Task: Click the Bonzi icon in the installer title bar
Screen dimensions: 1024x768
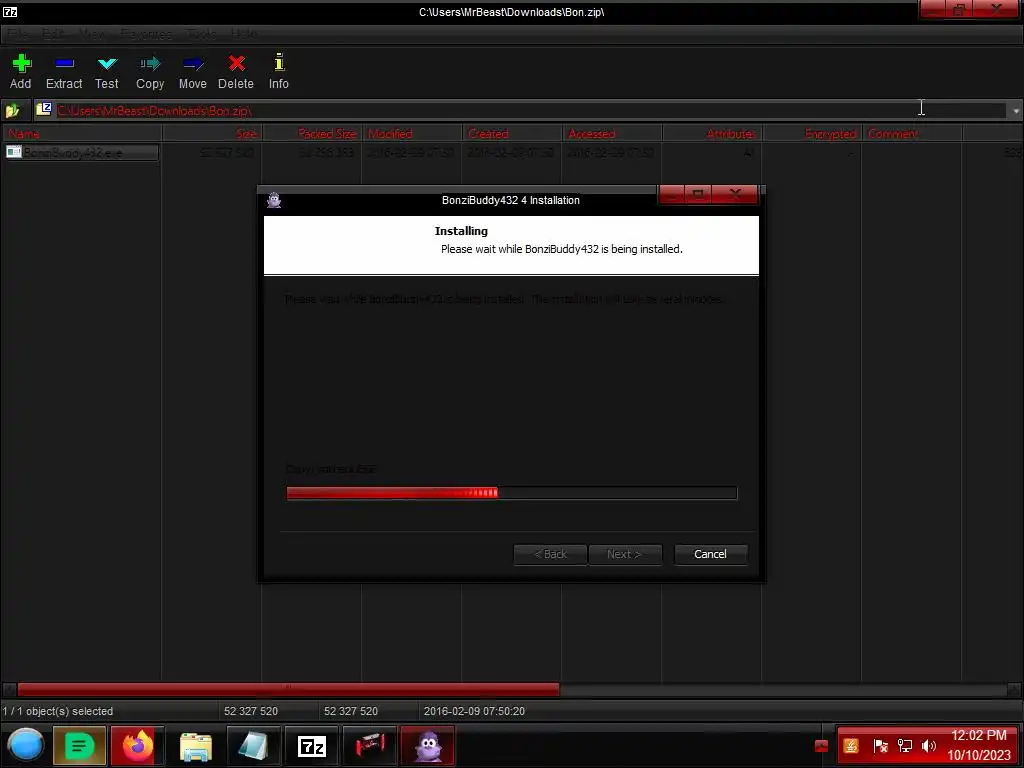Action: point(274,200)
